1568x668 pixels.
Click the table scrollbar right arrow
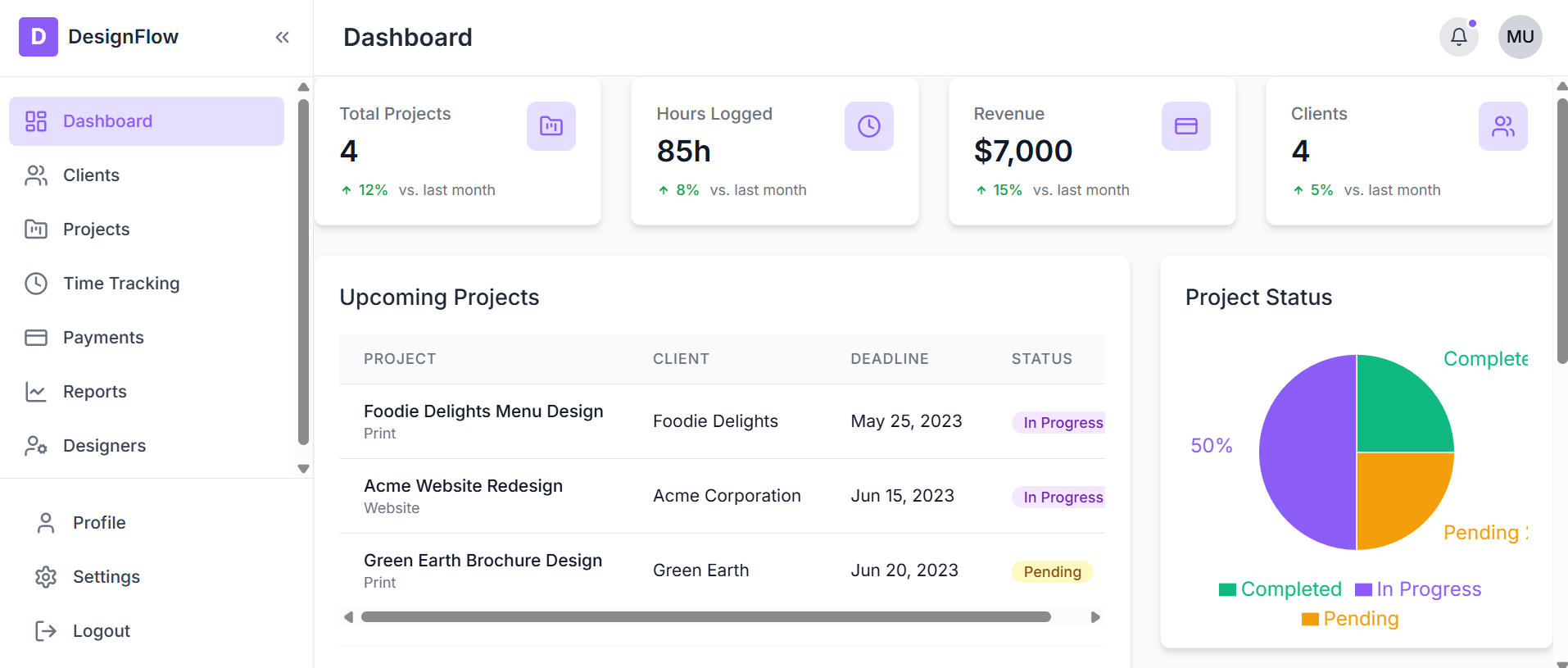point(1095,617)
